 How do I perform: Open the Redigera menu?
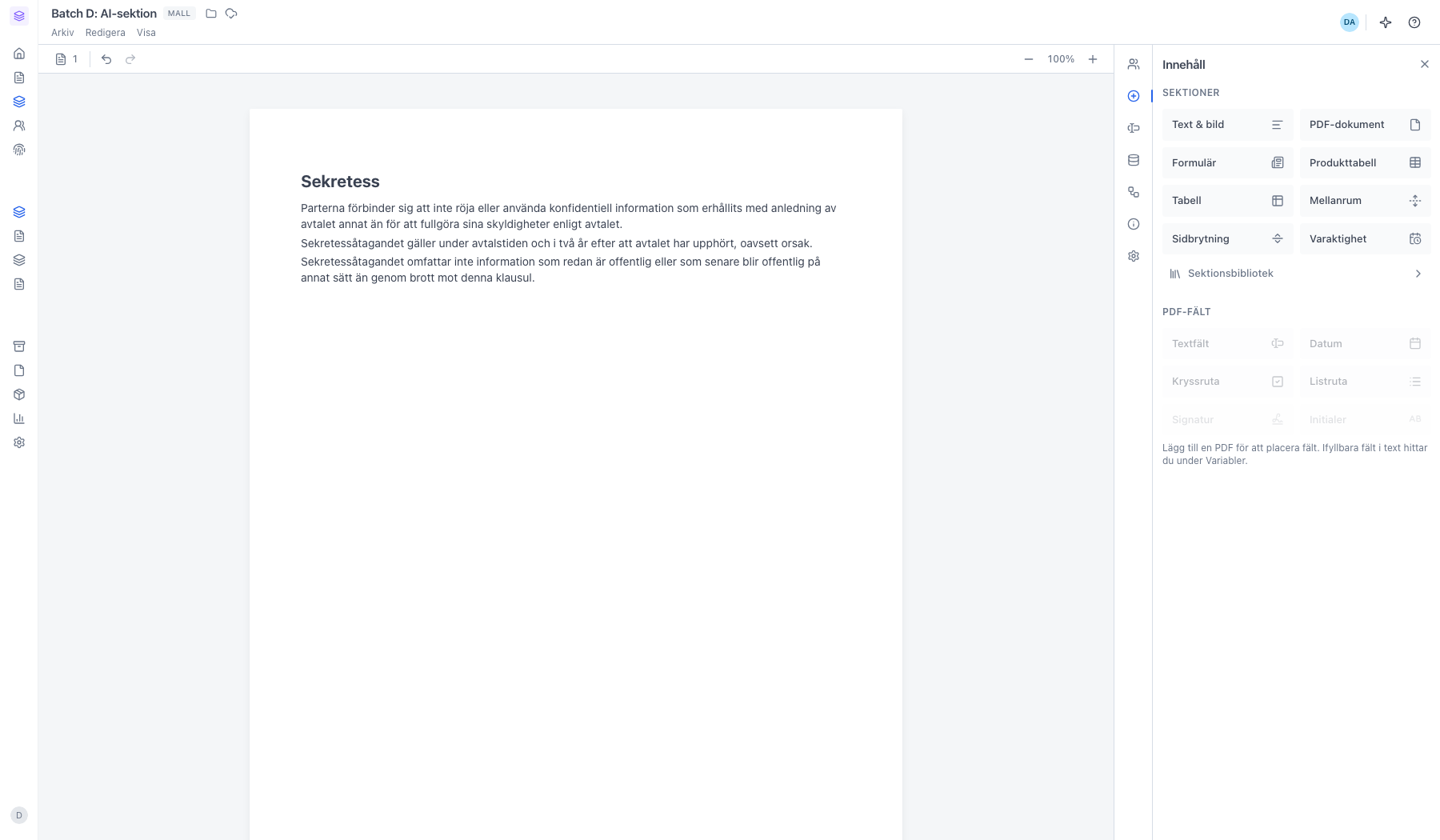[x=106, y=33]
